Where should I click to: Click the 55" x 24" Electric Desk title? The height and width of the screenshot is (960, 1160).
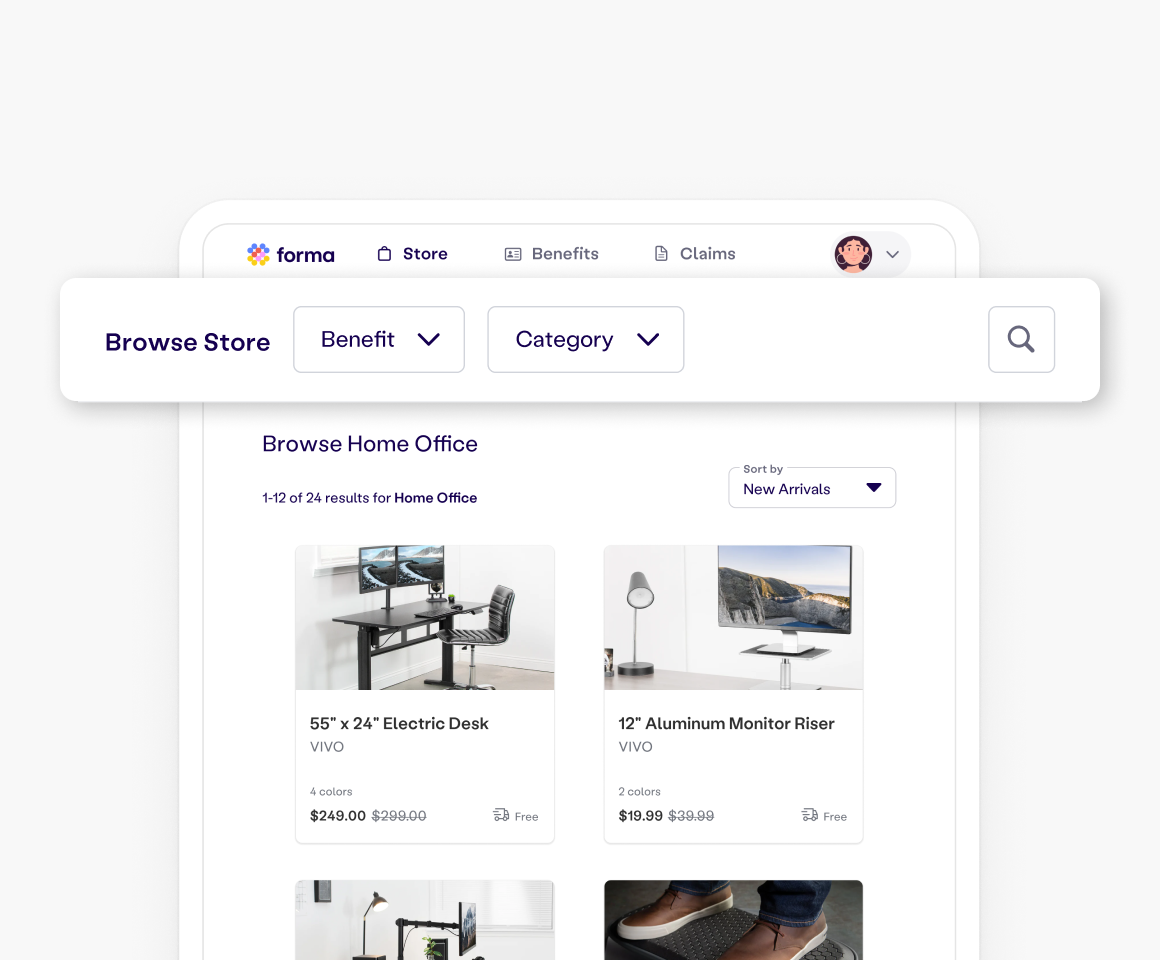[399, 723]
